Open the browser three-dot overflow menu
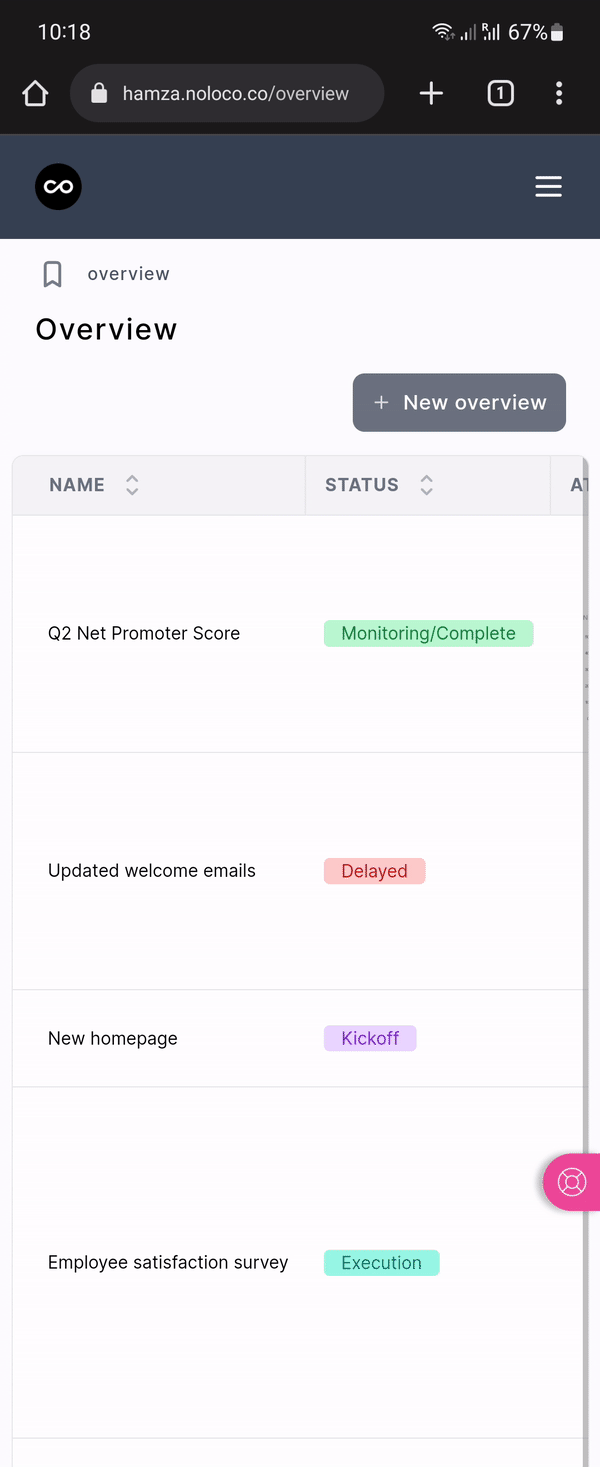The height and width of the screenshot is (1467, 600). click(x=559, y=94)
